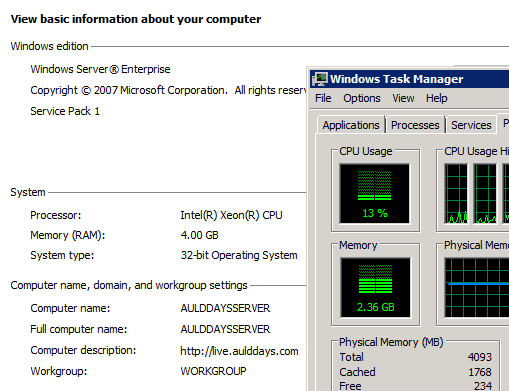509x391 pixels.
Task: Click the System section header
Action: 28,192
